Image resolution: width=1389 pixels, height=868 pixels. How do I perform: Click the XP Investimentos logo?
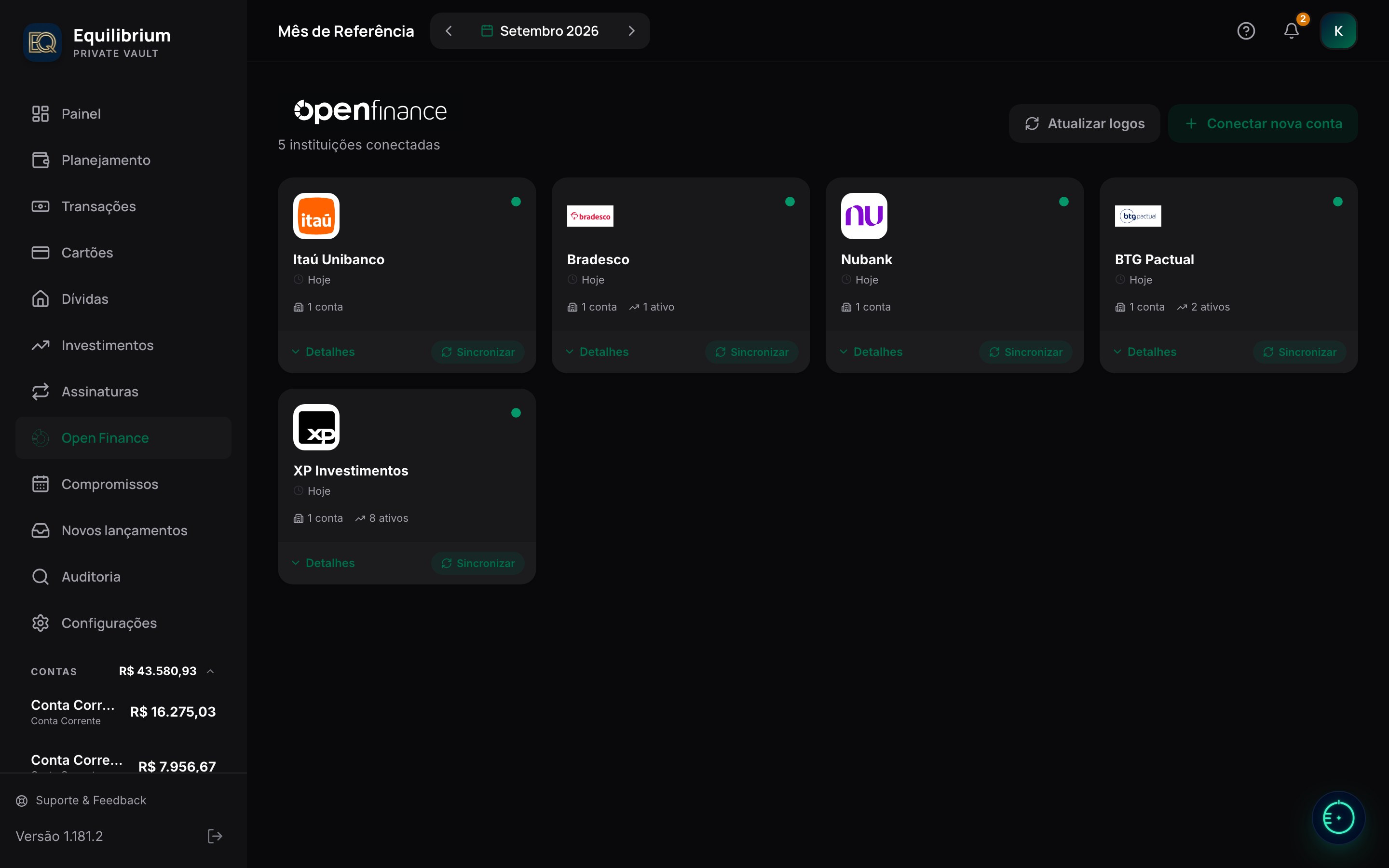(316, 427)
